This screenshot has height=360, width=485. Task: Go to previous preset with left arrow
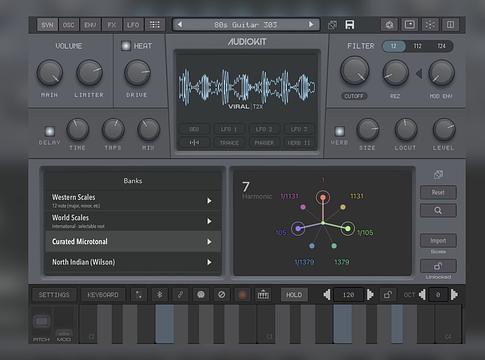click(180, 24)
